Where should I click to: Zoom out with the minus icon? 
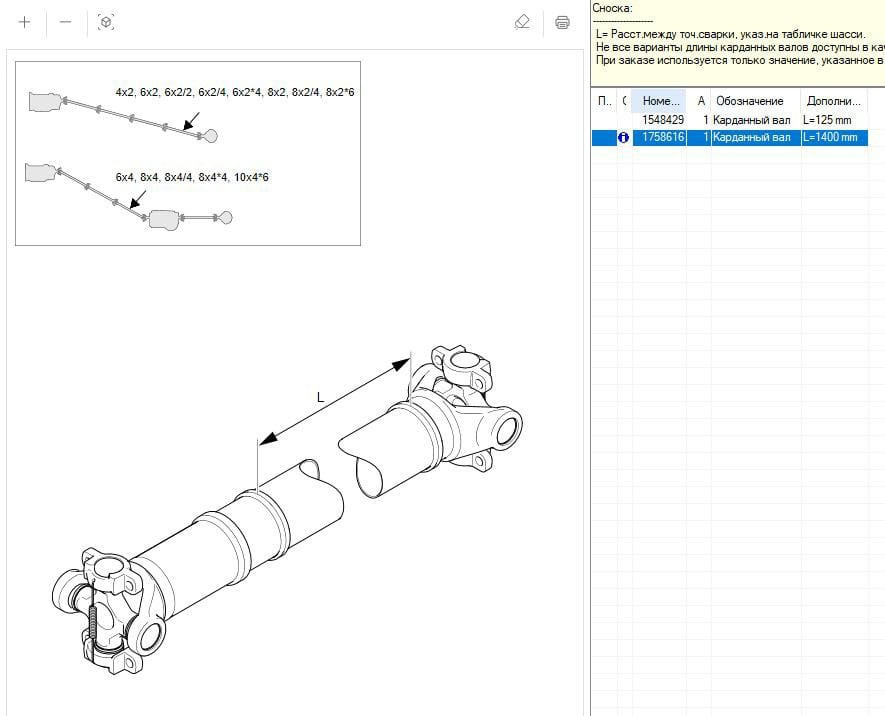pos(66,22)
